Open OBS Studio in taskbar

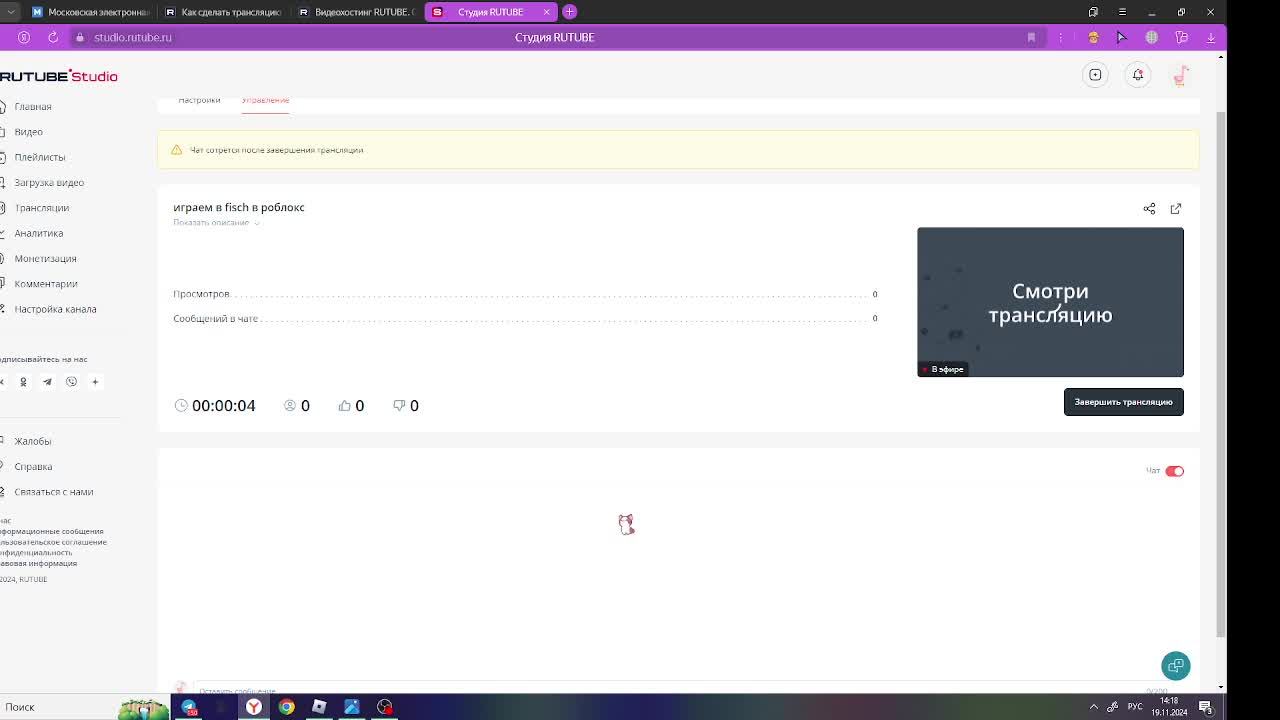[385, 707]
